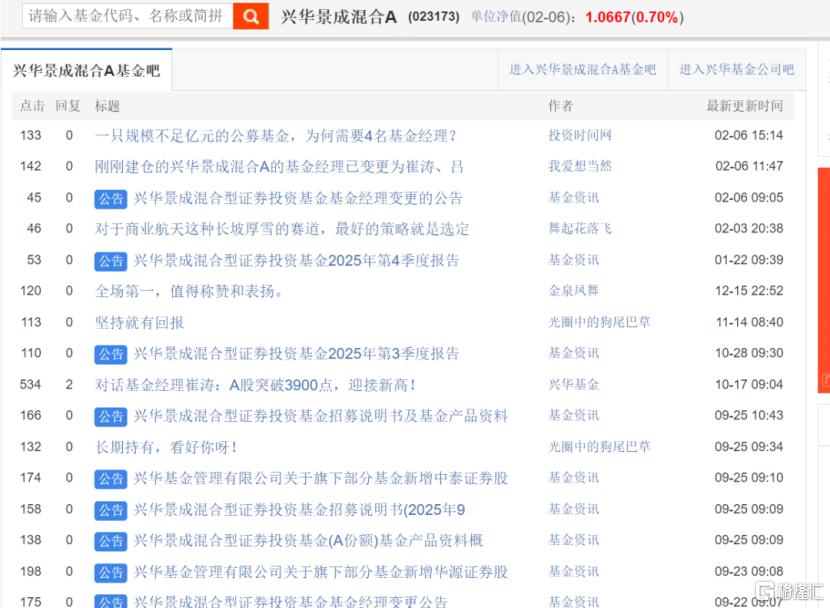Open announcement (A份额)基金产品资料概
The width and height of the screenshot is (830, 608).
coord(309,540)
